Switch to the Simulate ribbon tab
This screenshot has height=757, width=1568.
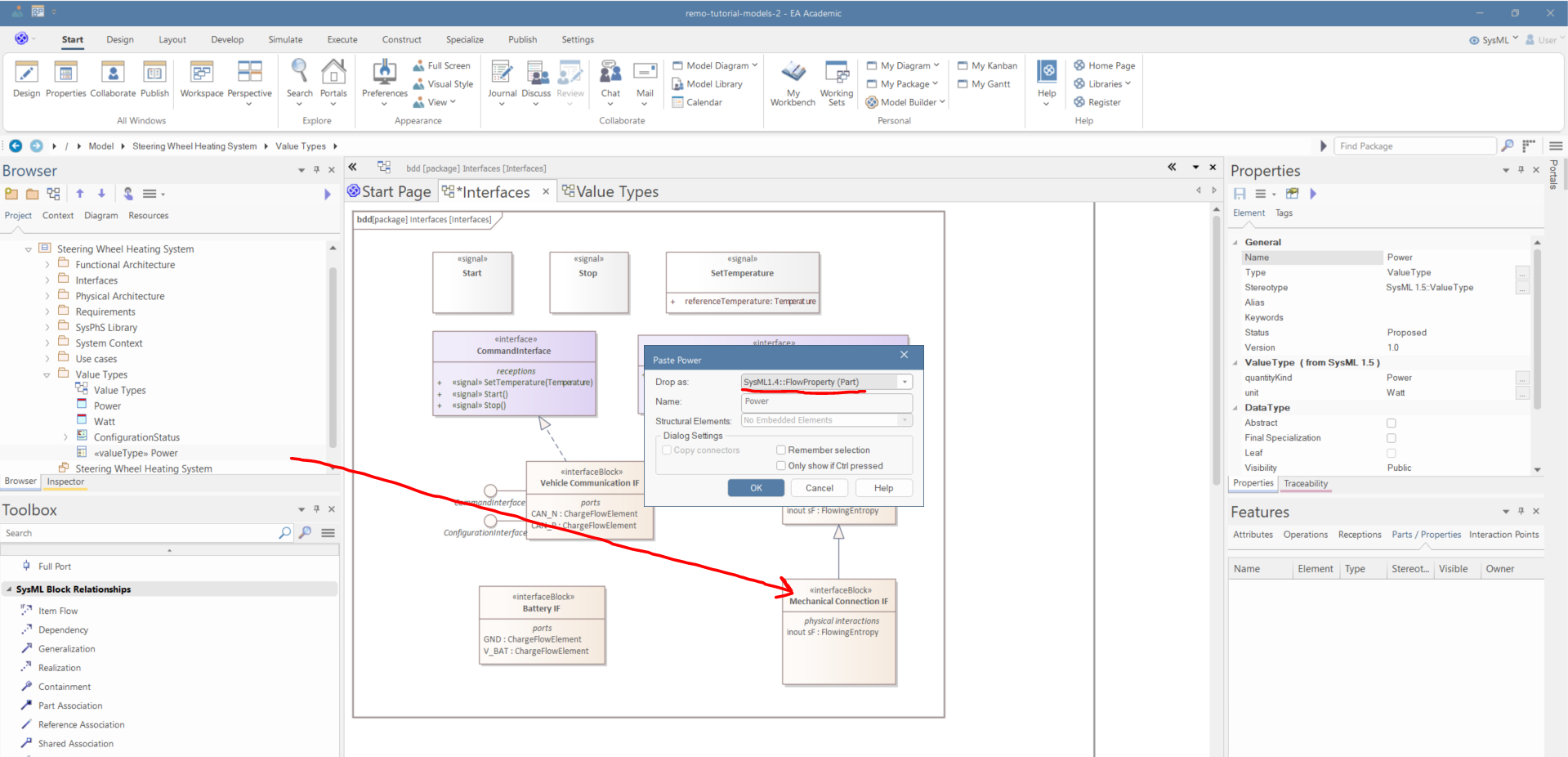point(285,39)
